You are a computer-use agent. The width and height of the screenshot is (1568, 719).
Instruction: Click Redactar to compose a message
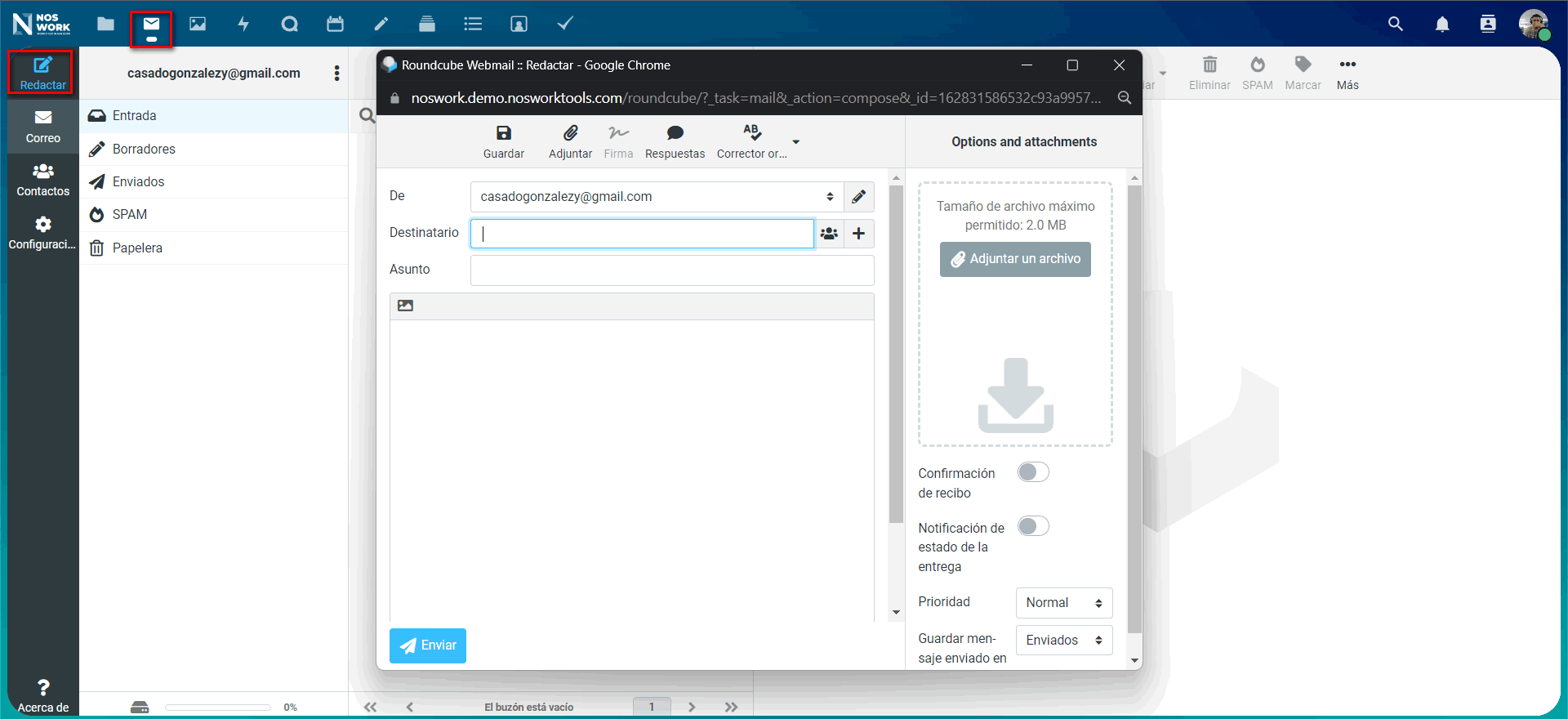coord(42,73)
